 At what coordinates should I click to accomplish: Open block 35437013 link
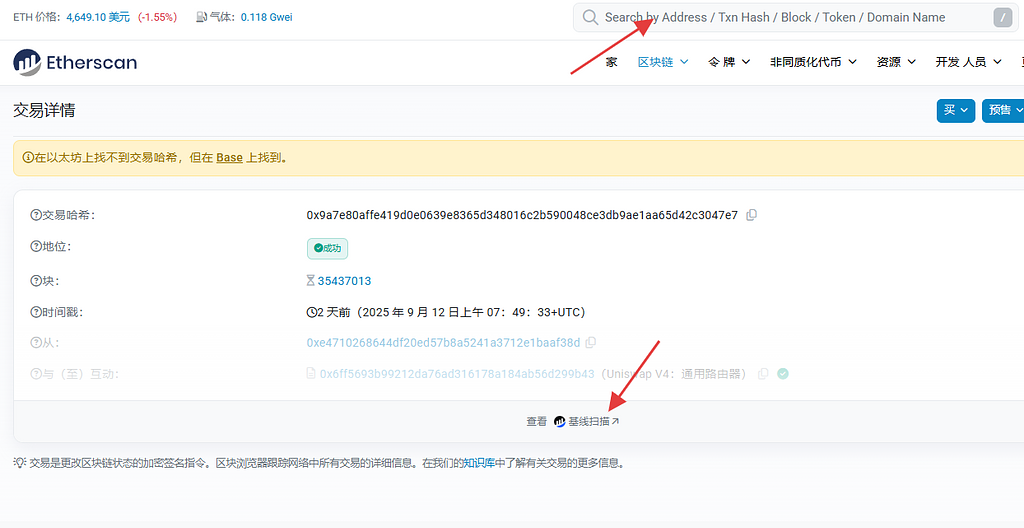click(x=344, y=281)
